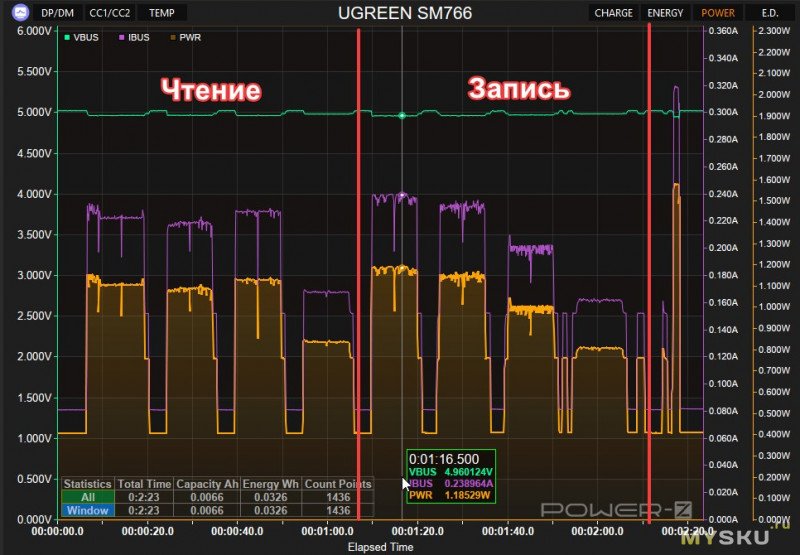Click the Power-Z app logo icon
800x555 pixels.
tap(20, 12)
